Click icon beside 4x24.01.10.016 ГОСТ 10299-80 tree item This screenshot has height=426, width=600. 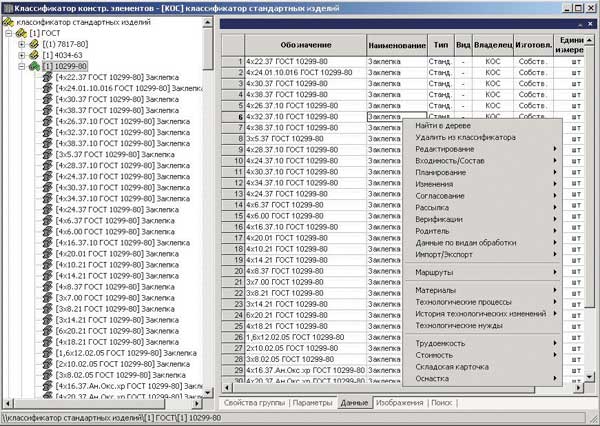coord(47,88)
